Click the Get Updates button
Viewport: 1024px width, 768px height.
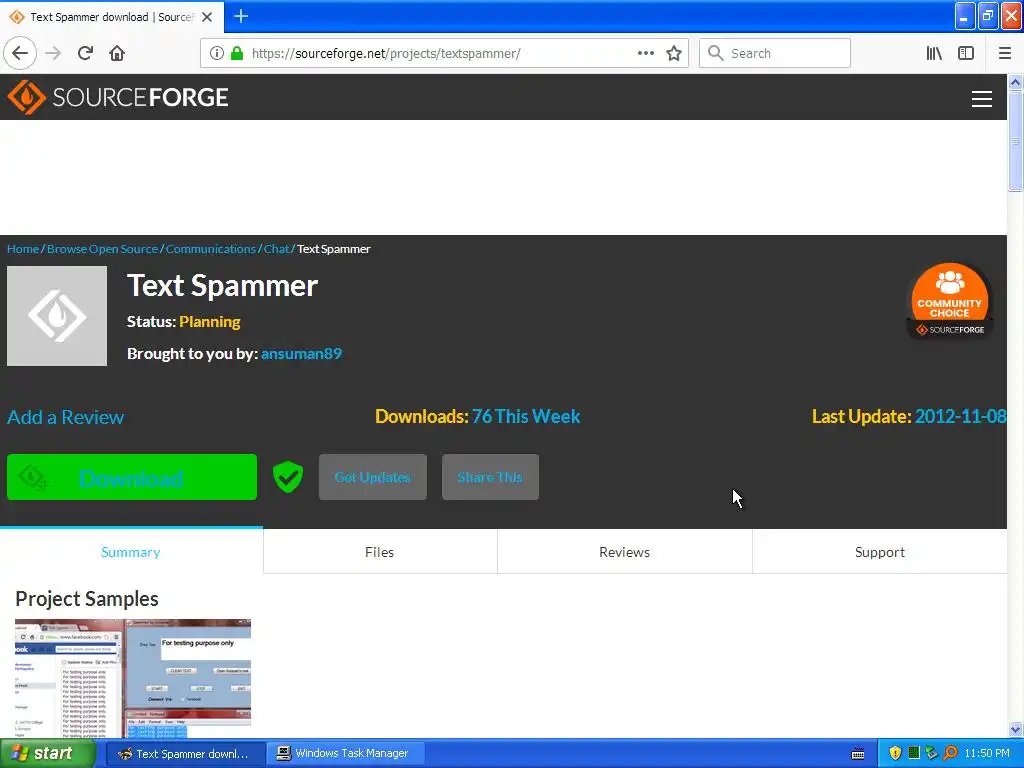(373, 477)
